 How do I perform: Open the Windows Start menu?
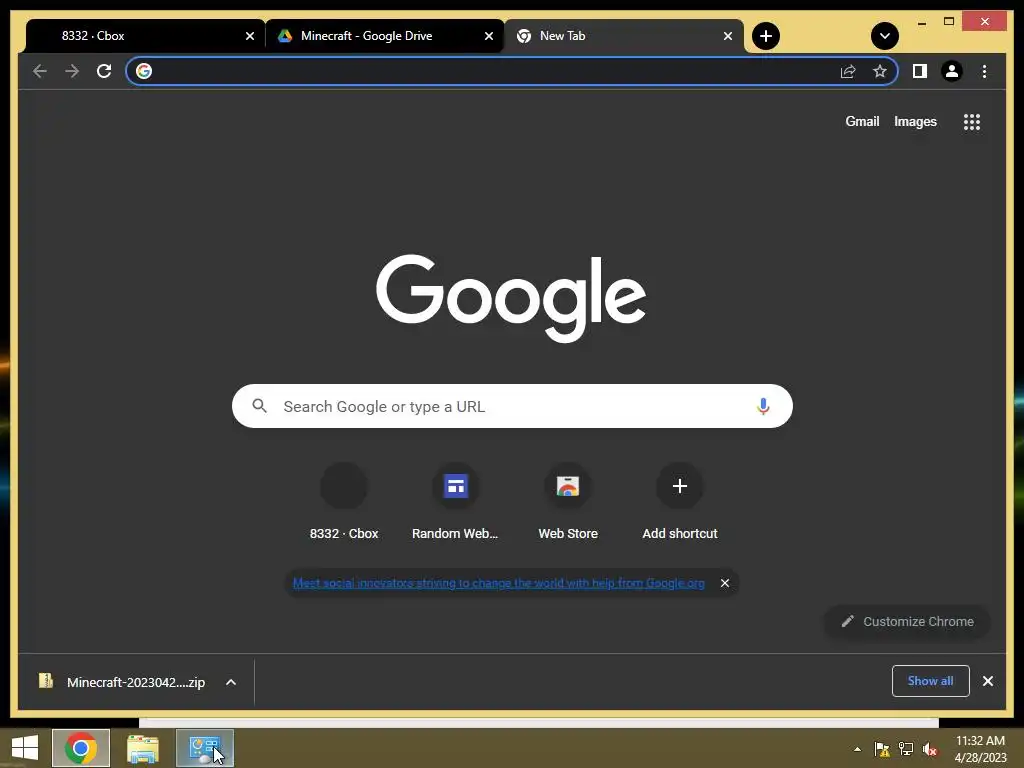point(24,748)
